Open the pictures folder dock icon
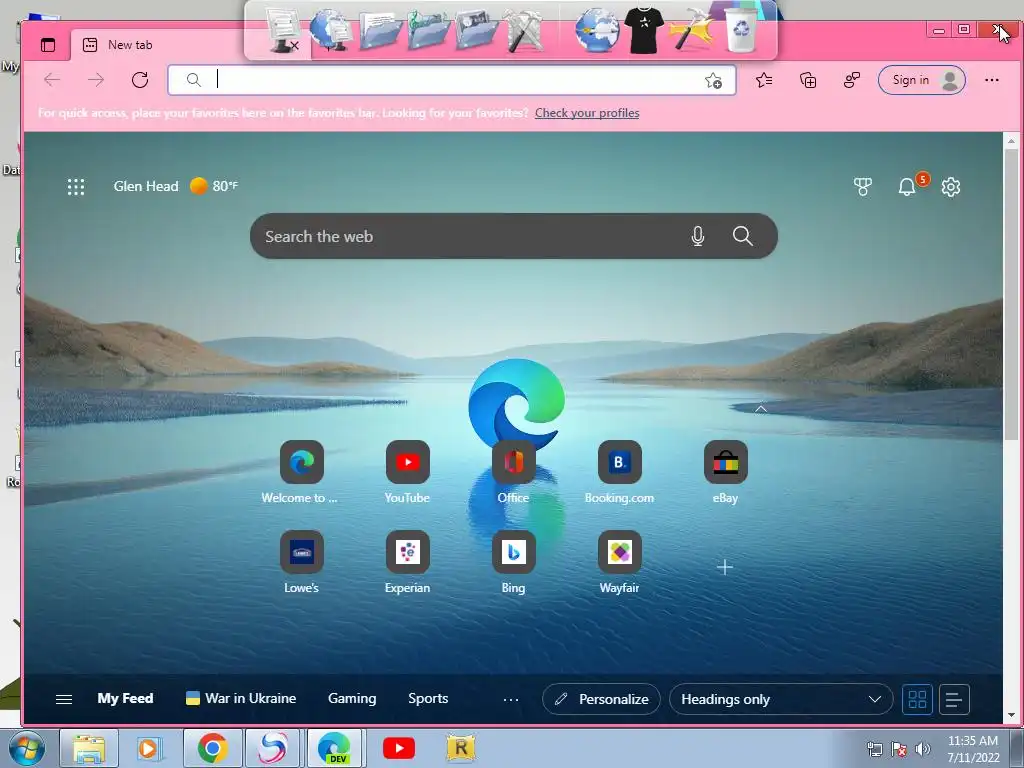Image resolution: width=1024 pixels, height=768 pixels. pos(476,30)
